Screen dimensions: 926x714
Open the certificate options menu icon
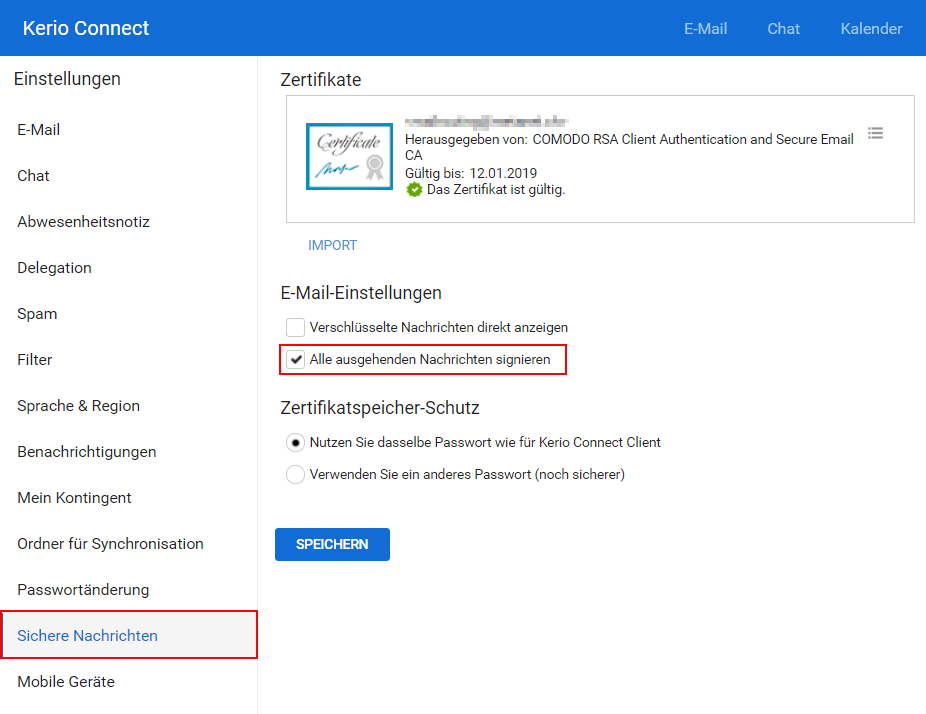[875, 133]
